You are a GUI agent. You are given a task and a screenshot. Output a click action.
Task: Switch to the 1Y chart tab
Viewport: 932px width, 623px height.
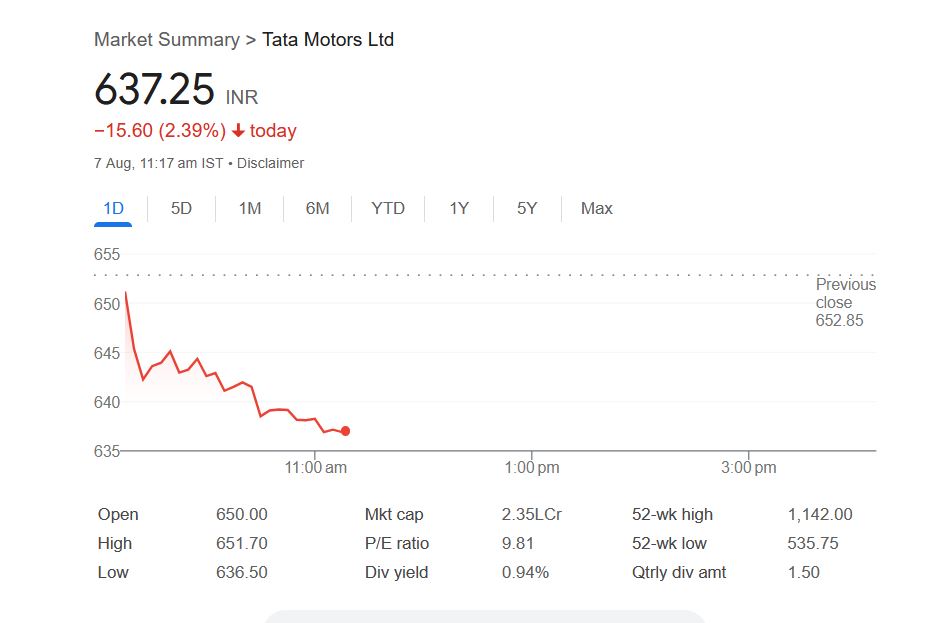(x=459, y=208)
